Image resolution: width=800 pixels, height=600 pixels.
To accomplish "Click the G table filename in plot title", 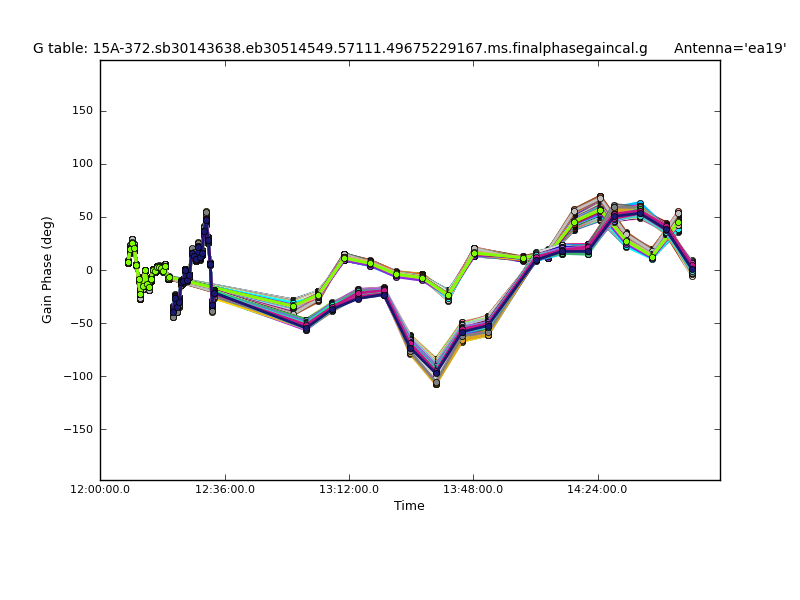I will 340,48.
